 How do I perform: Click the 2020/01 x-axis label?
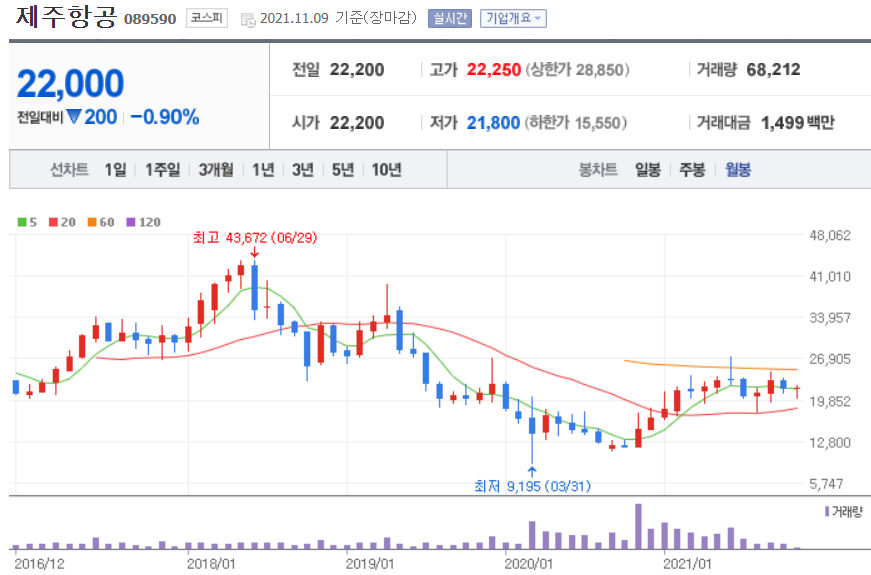click(529, 564)
